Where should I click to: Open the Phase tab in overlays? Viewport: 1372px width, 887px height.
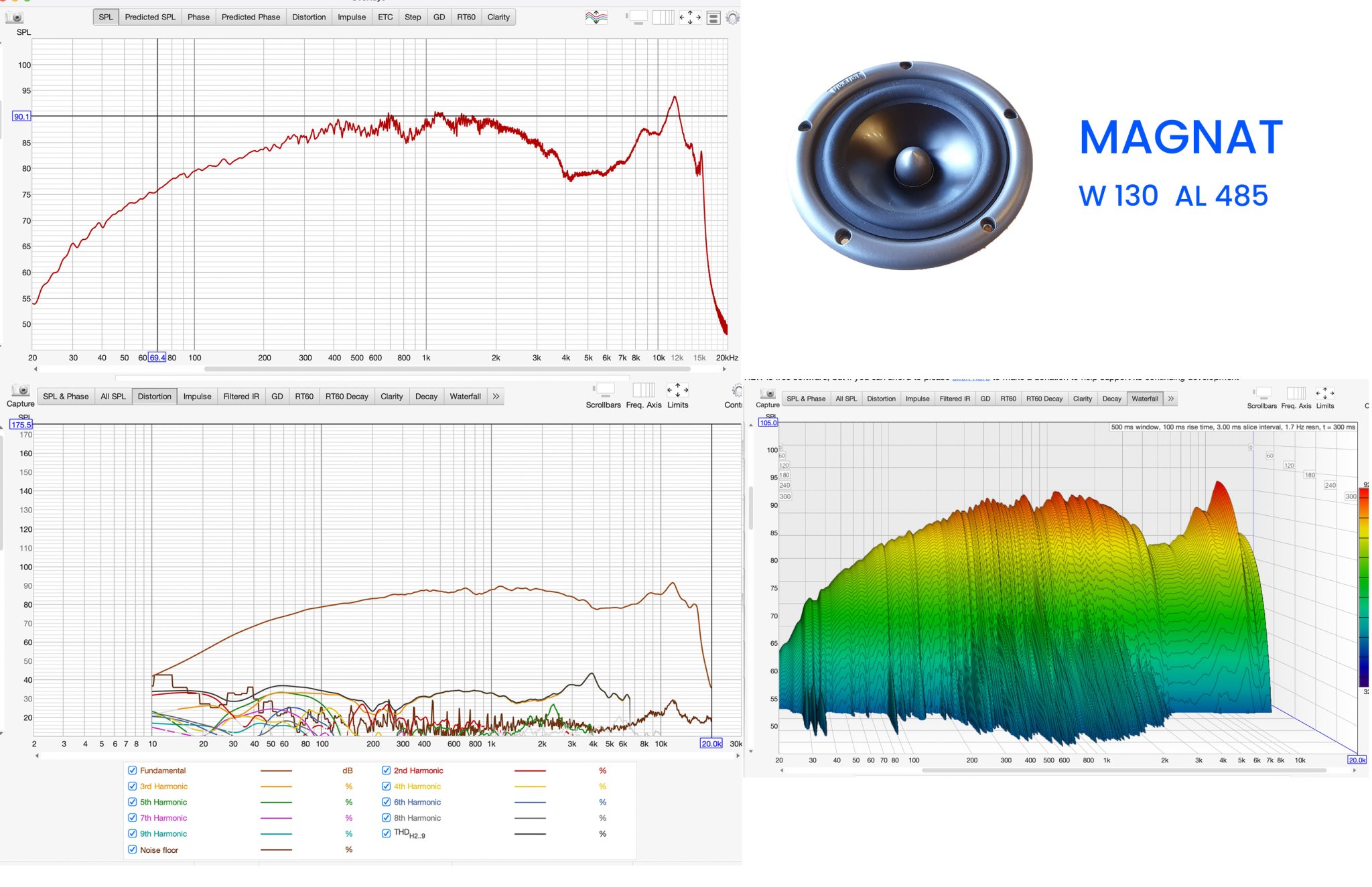coord(198,17)
